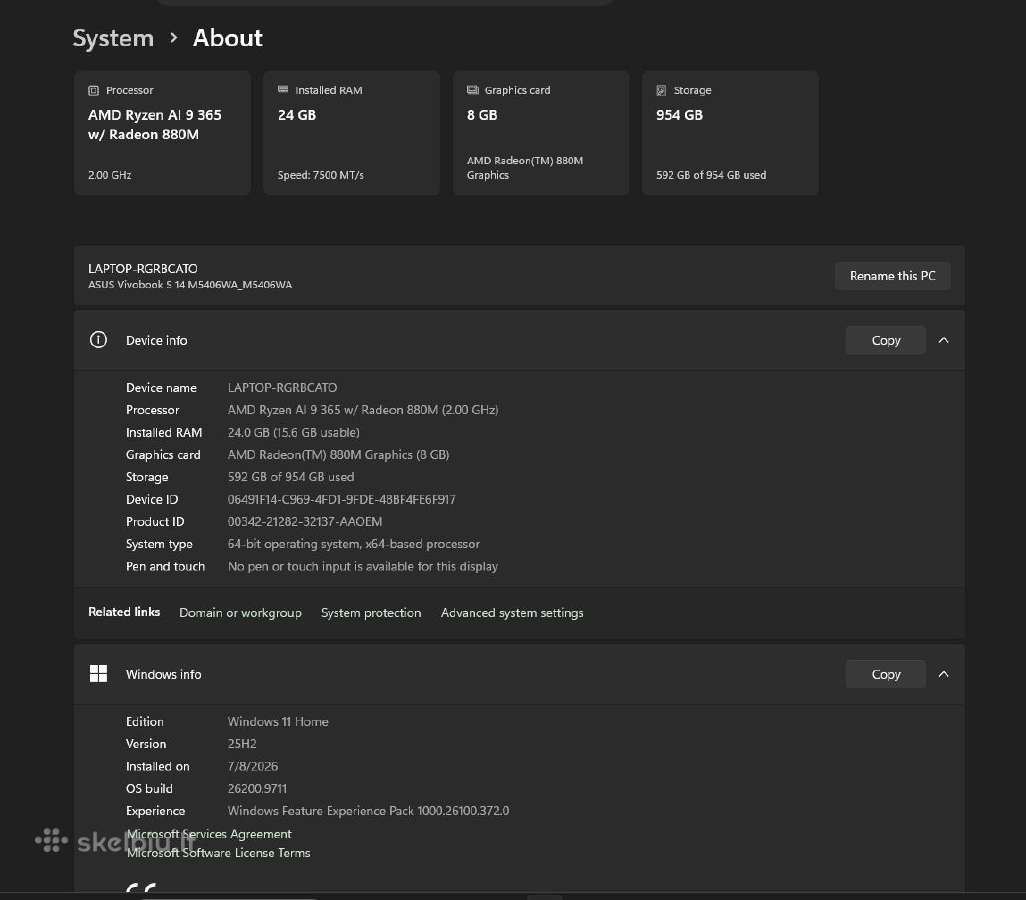This screenshot has height=900, width=1026.
Task: Click the 2.00 GHz text in Processor card
Action: [x=110, y=175]
